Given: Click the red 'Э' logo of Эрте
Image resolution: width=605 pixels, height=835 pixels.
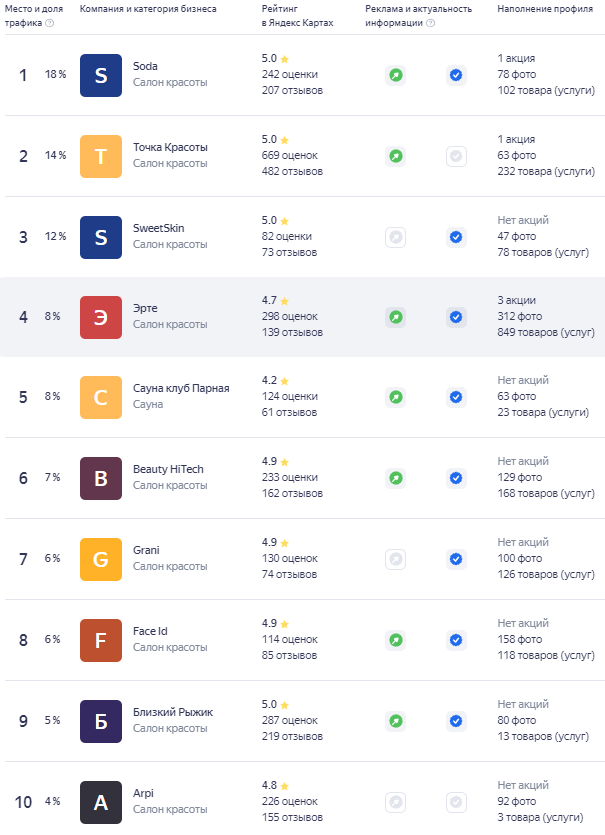Looking at the screenshot, I should [101, 317].
